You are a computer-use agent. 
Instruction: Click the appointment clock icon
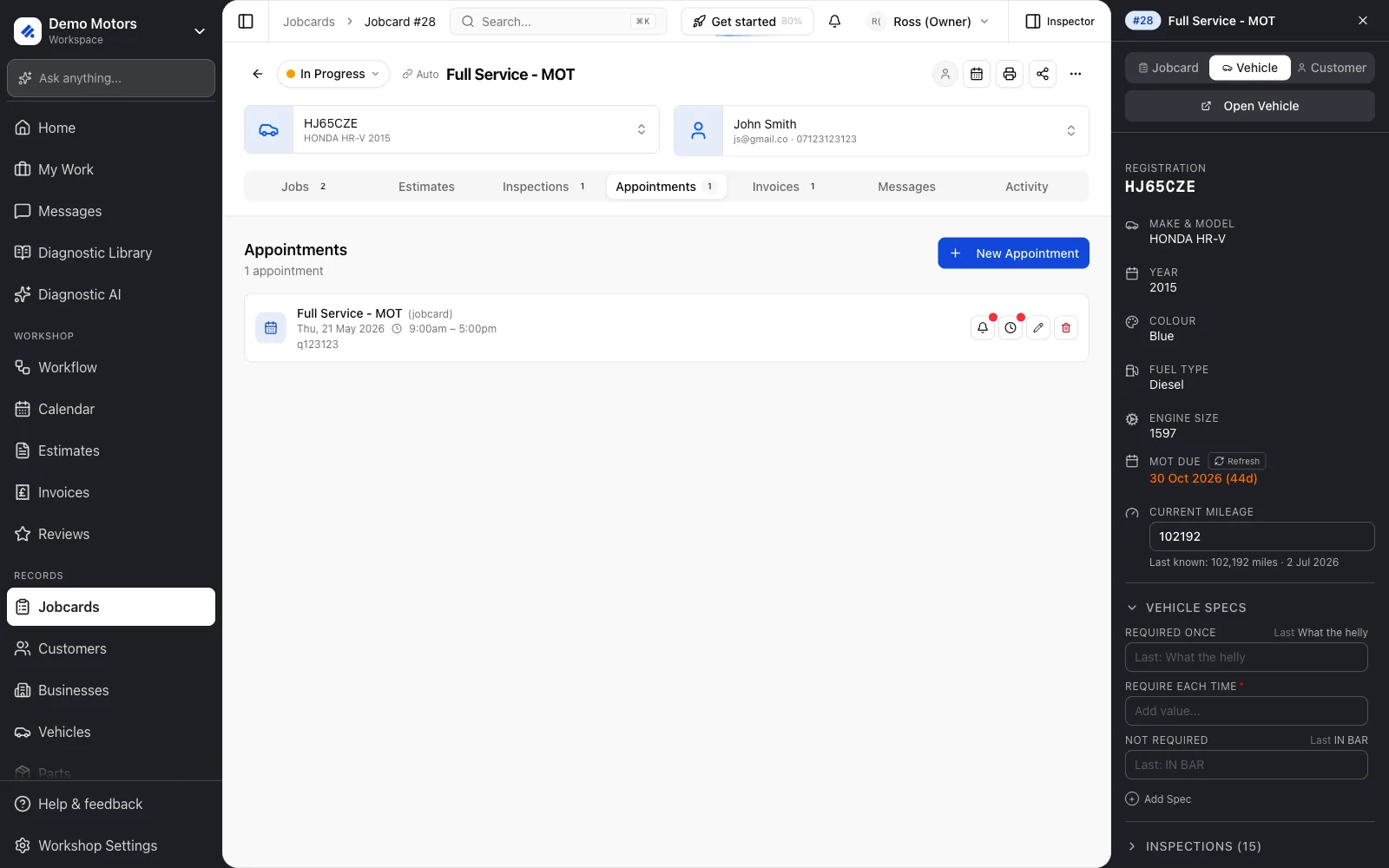pyautogui.click(x=1010, y=327)
